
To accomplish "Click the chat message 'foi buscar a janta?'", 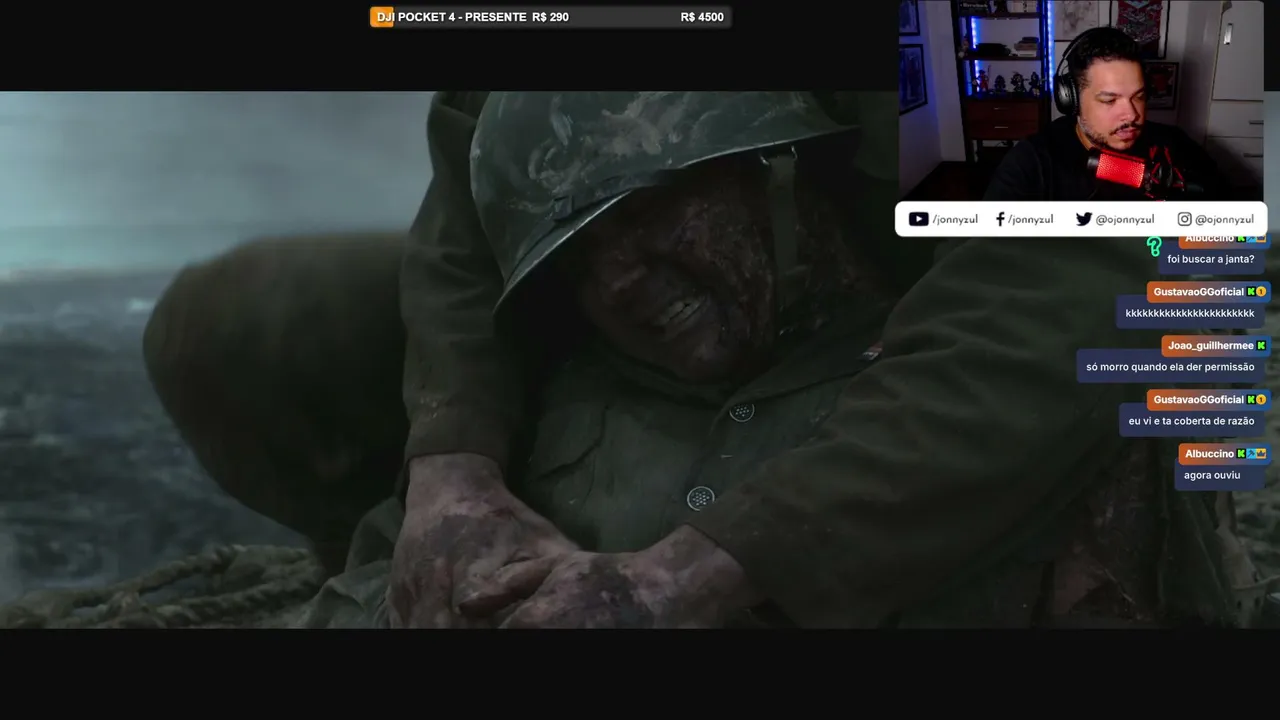I will (1210, 259).
